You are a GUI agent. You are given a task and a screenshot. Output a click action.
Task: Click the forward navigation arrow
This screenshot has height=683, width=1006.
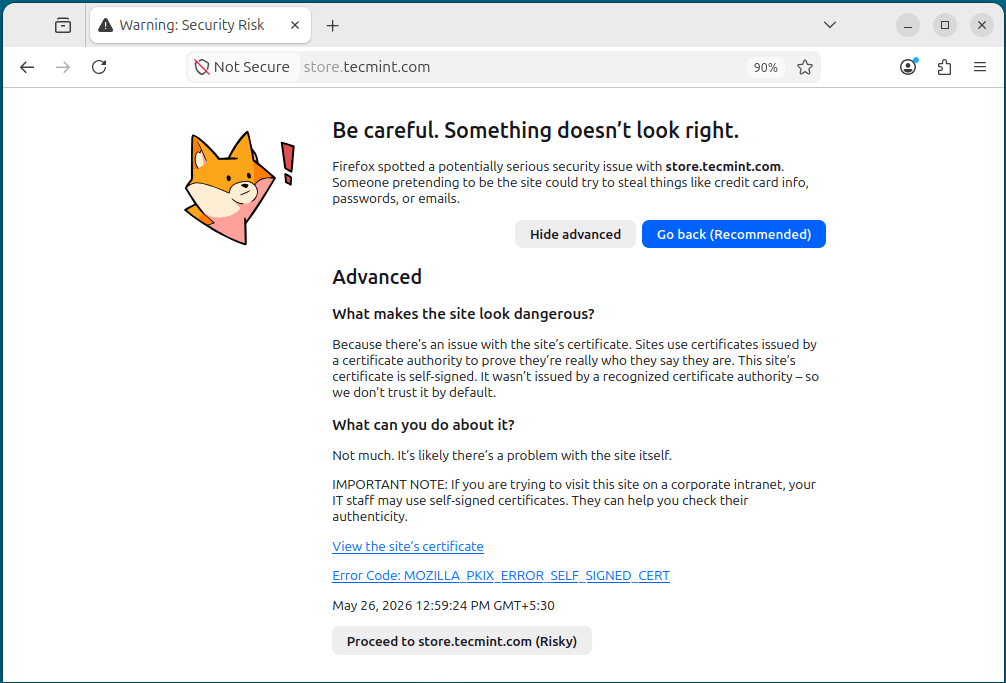[63, 67]
